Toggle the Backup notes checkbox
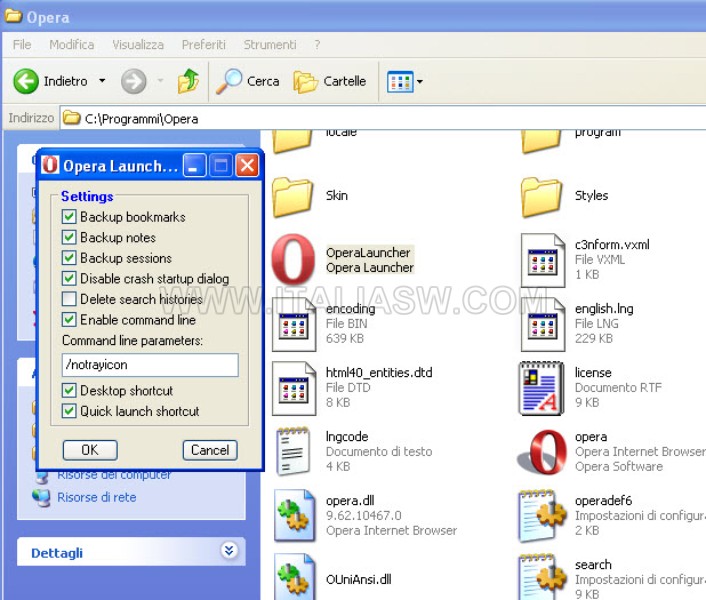Screen dimensions: 706x600 (x=69, y=237)
